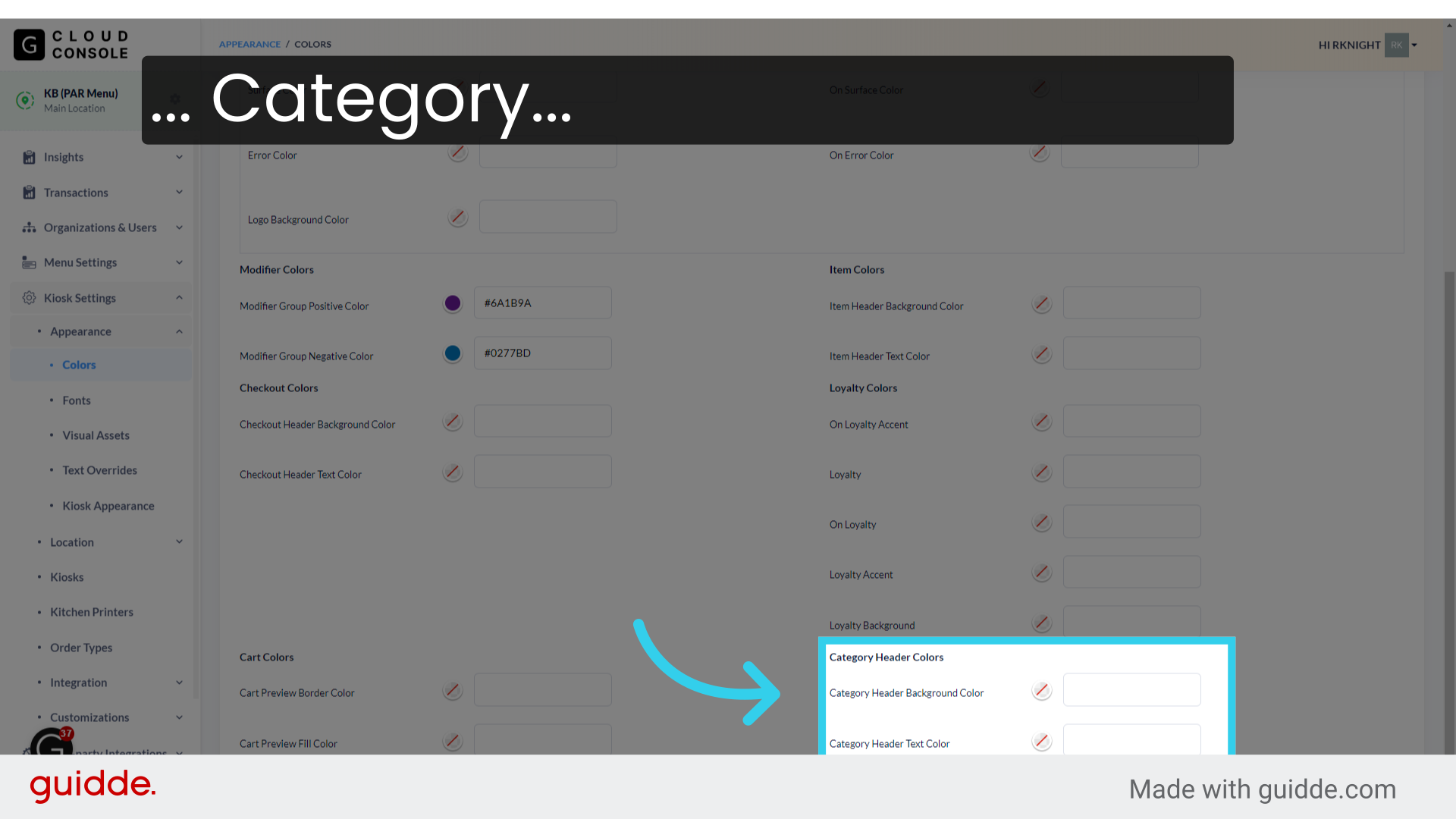Open Visual Assets settings
Viewport: 1456px width, 819px height.
click(96, 435)
